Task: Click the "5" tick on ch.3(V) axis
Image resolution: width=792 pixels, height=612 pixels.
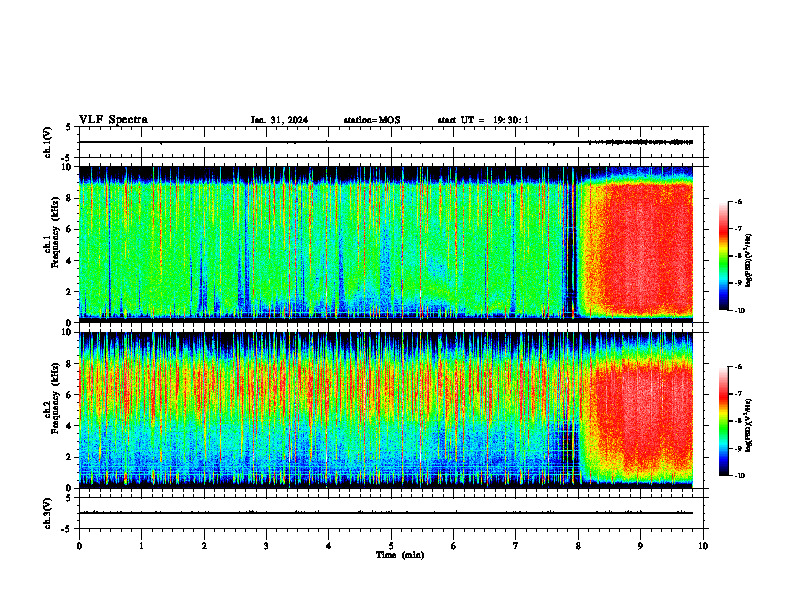Action: pos(70,498)
